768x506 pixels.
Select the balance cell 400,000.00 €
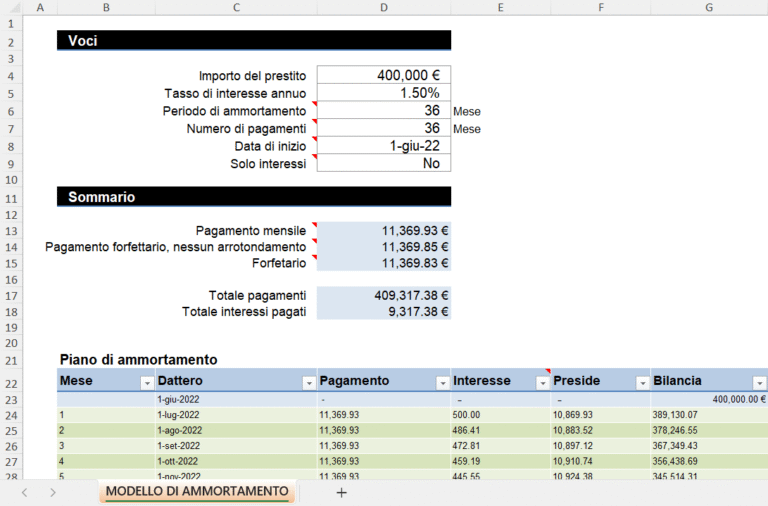[x=709, y=399]
